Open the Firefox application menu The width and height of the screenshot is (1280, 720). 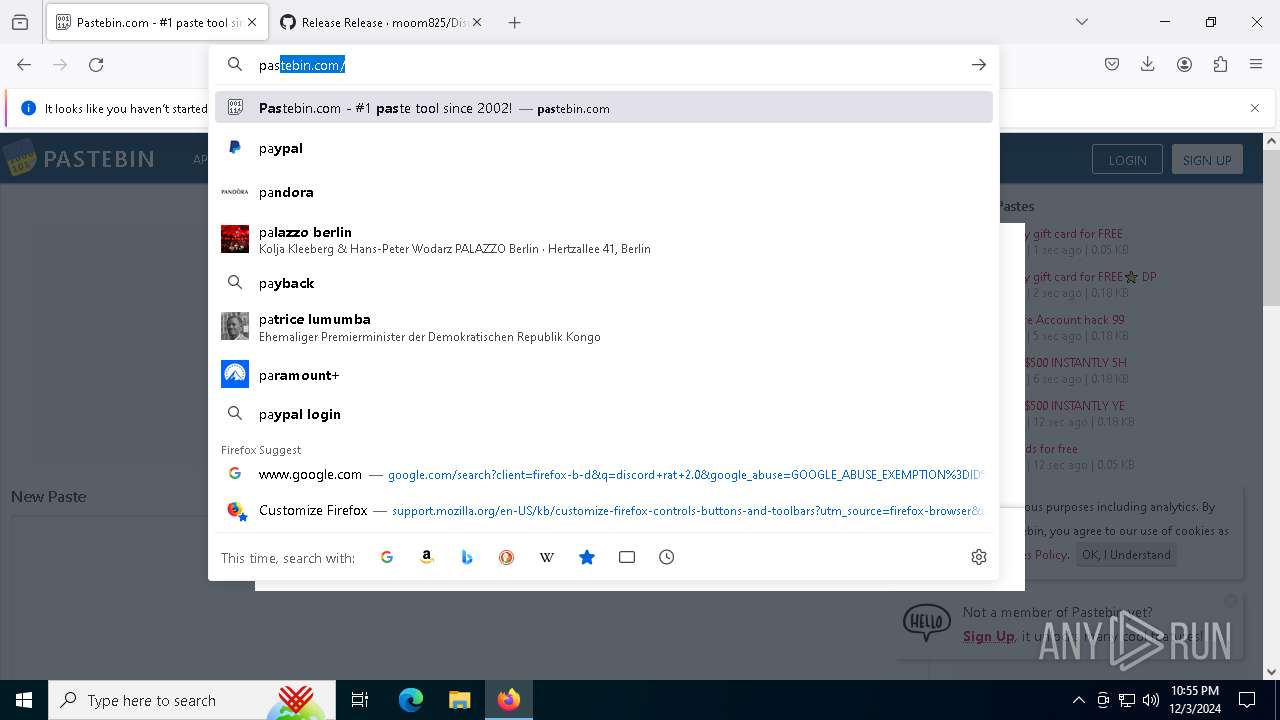[x=1256, y=64]
